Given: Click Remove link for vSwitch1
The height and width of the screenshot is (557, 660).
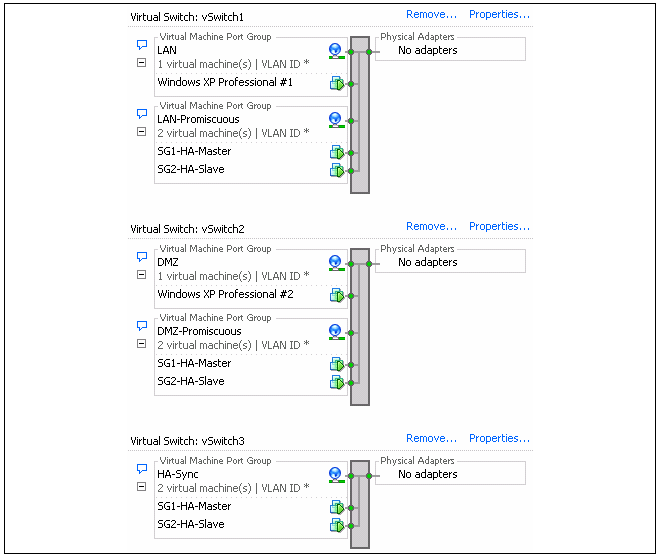Looking at the screenshot, I should point(431,15).
